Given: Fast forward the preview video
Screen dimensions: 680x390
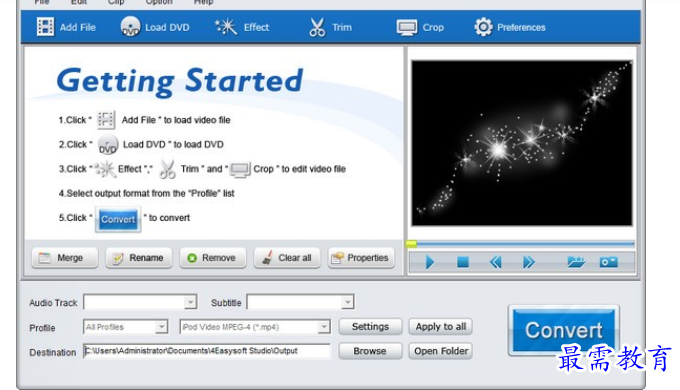Looking at the screenshot, I should click(x=529, y=262).
